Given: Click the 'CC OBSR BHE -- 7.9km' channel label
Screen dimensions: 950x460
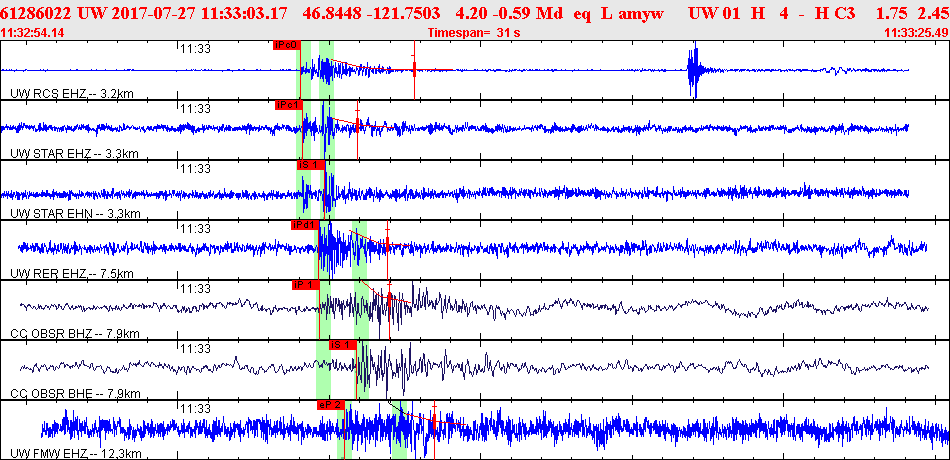Looking at the screenshot, I should tap(75, 393).
